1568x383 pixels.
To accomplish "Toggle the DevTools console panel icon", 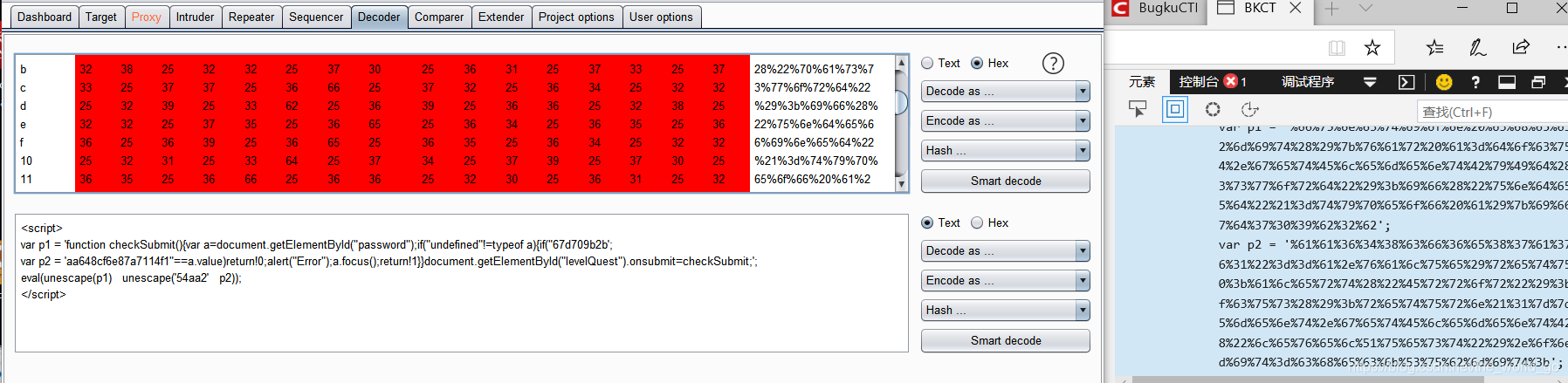I will [1406, 82].
